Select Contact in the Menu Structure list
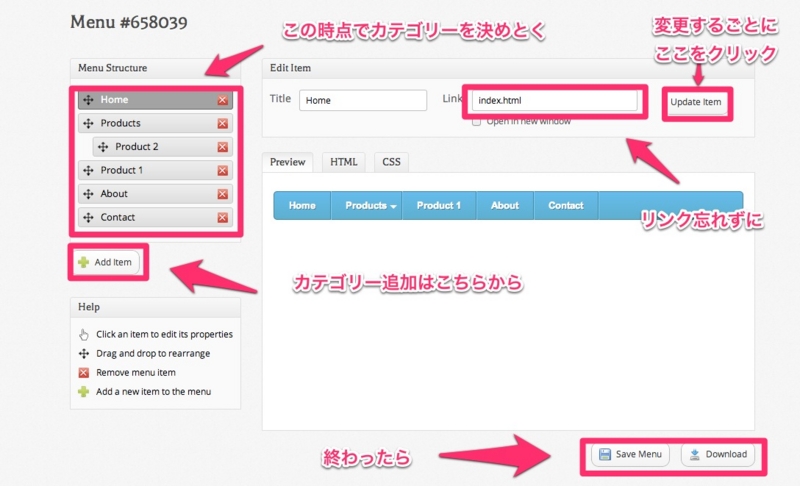 tap(155, 217)
